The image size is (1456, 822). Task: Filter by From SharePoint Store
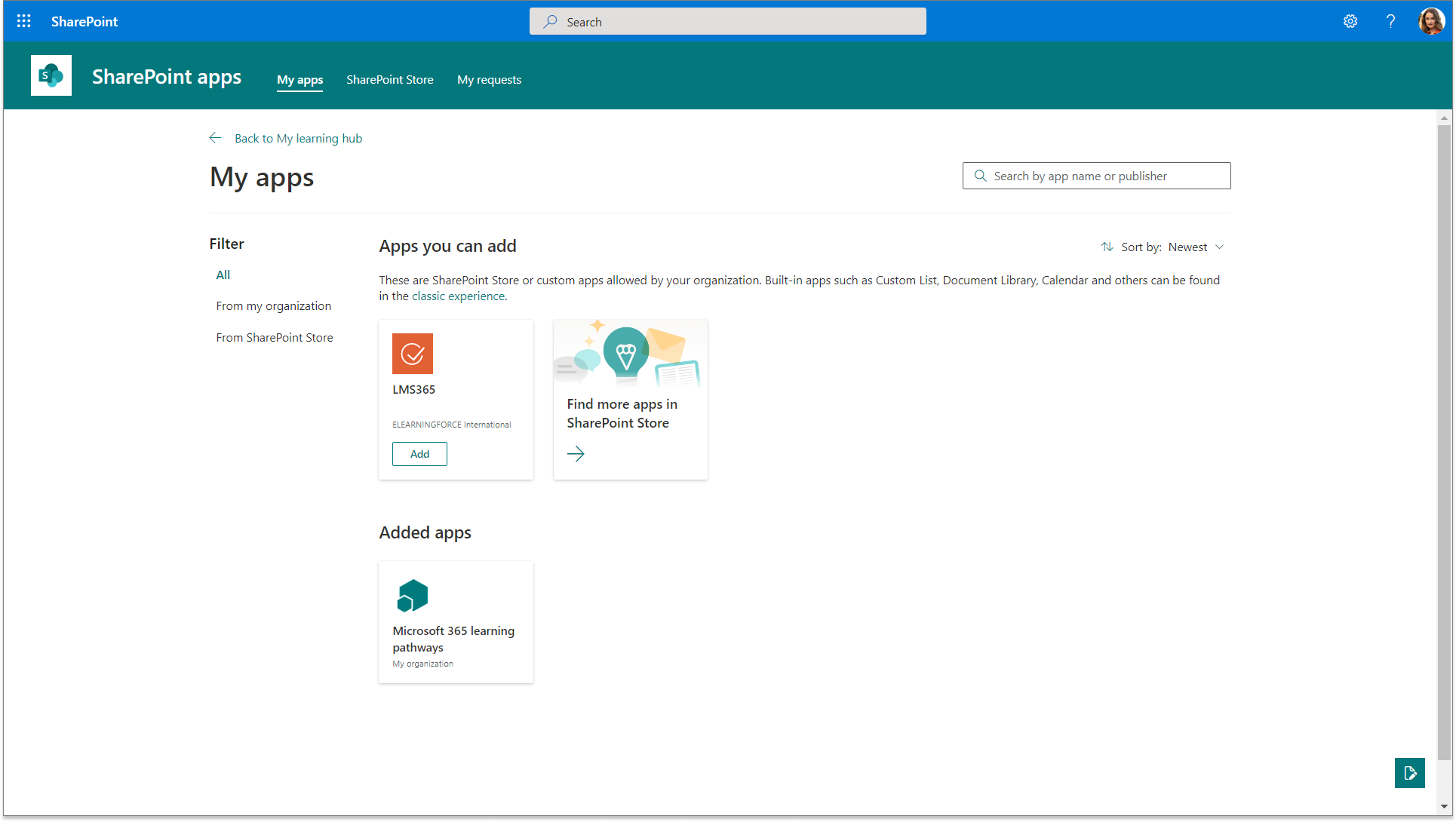[x=274, y=337]
